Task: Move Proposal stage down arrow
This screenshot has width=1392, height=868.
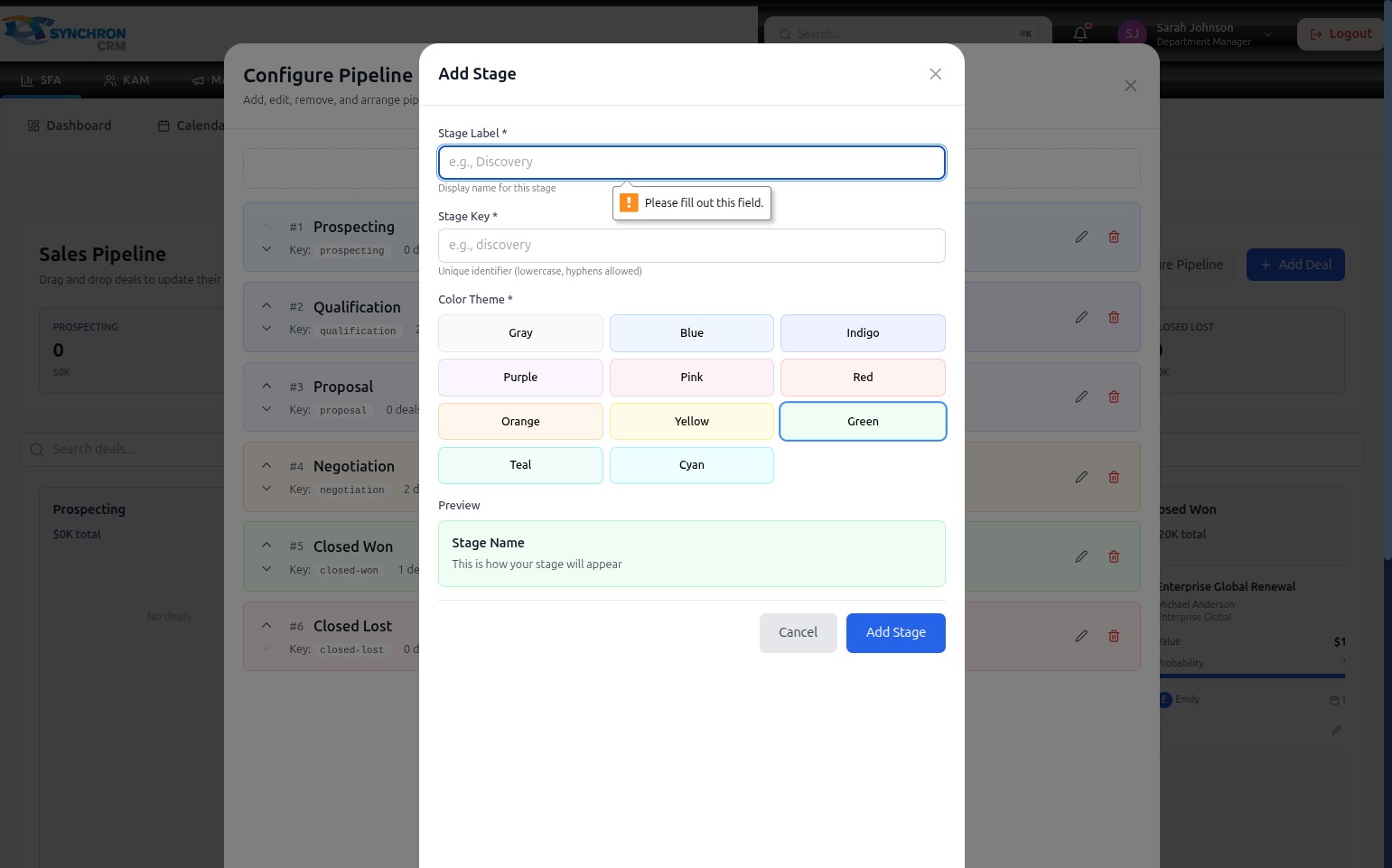Action: pyautogui.click(x=266, y=409)
